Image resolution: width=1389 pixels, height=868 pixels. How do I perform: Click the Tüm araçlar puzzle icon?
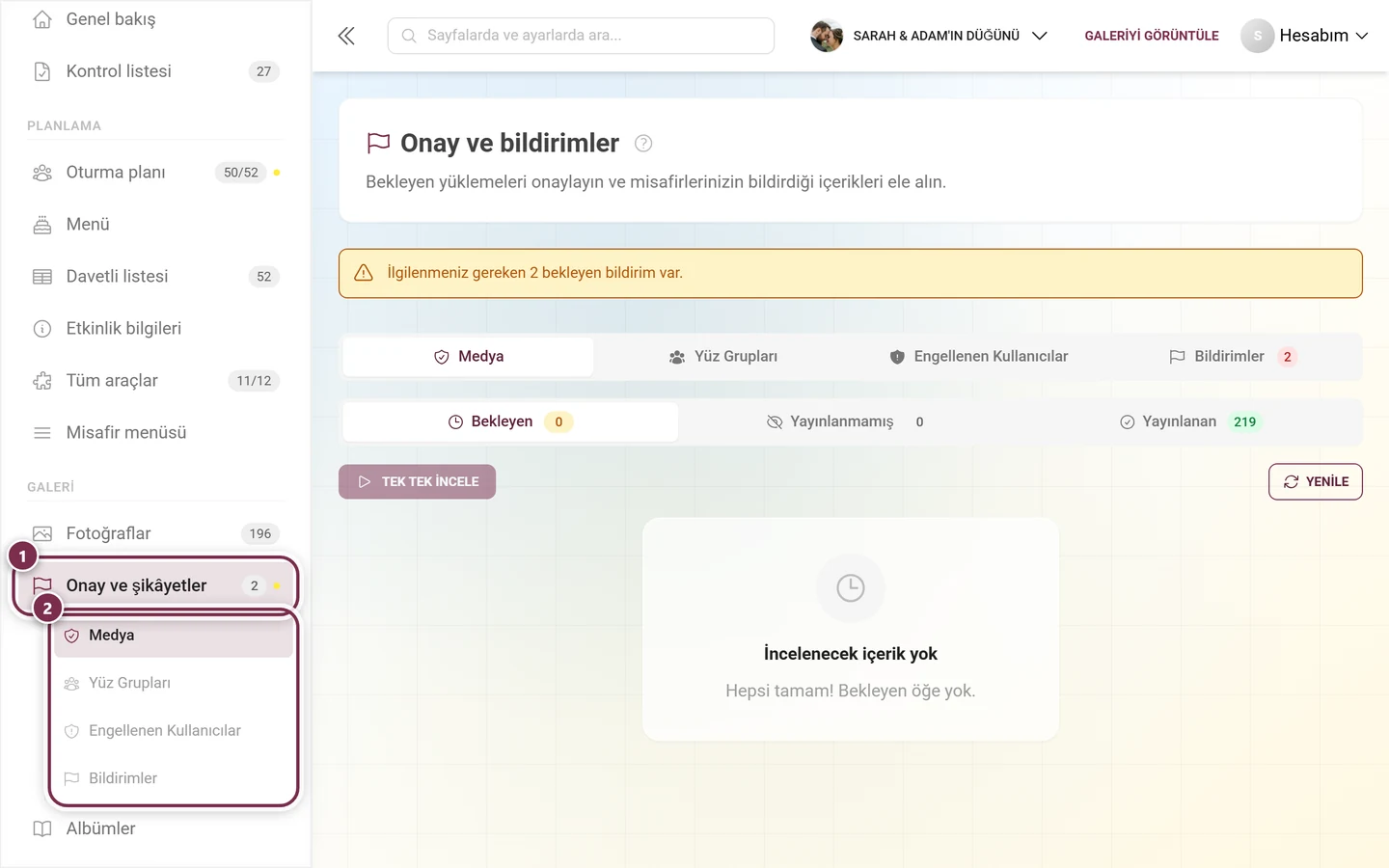click(42, 381)
